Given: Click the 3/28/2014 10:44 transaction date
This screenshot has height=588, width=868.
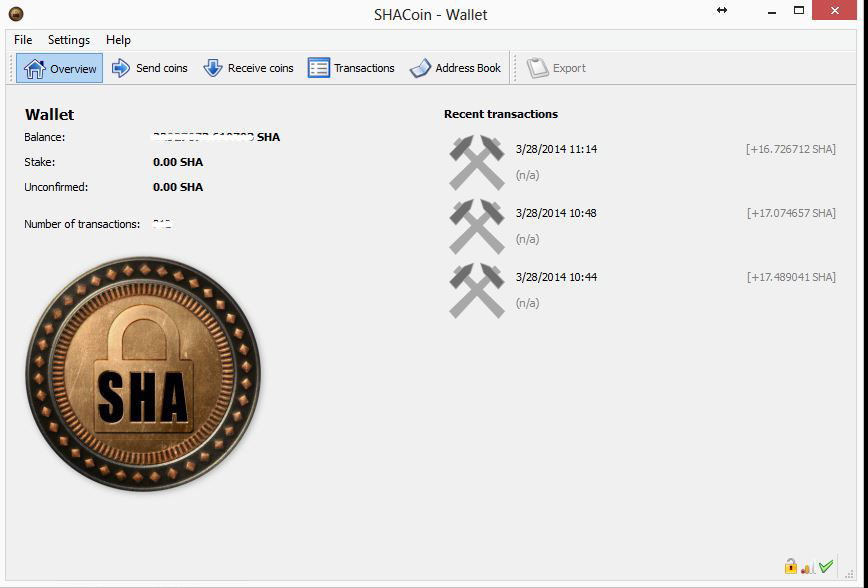Looking at the screenshot, I should [x=556, y=277].
